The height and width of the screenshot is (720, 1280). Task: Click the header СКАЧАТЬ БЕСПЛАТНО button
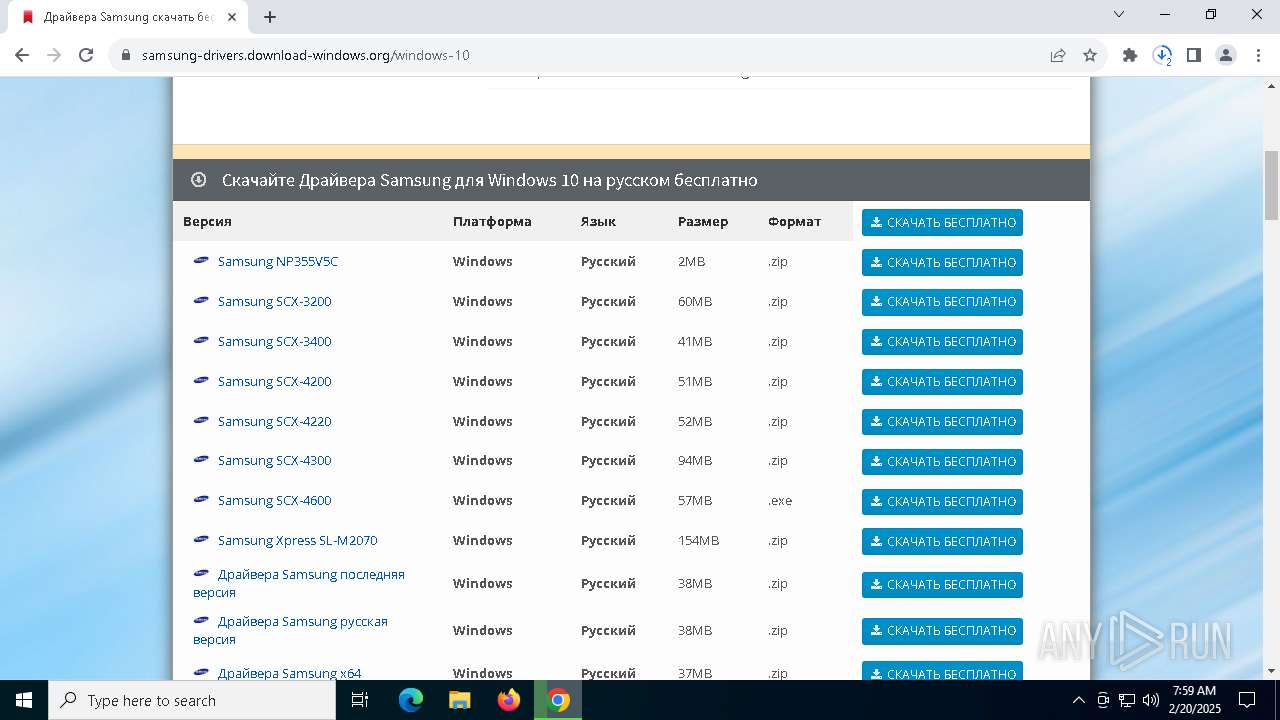coord(942,222)
